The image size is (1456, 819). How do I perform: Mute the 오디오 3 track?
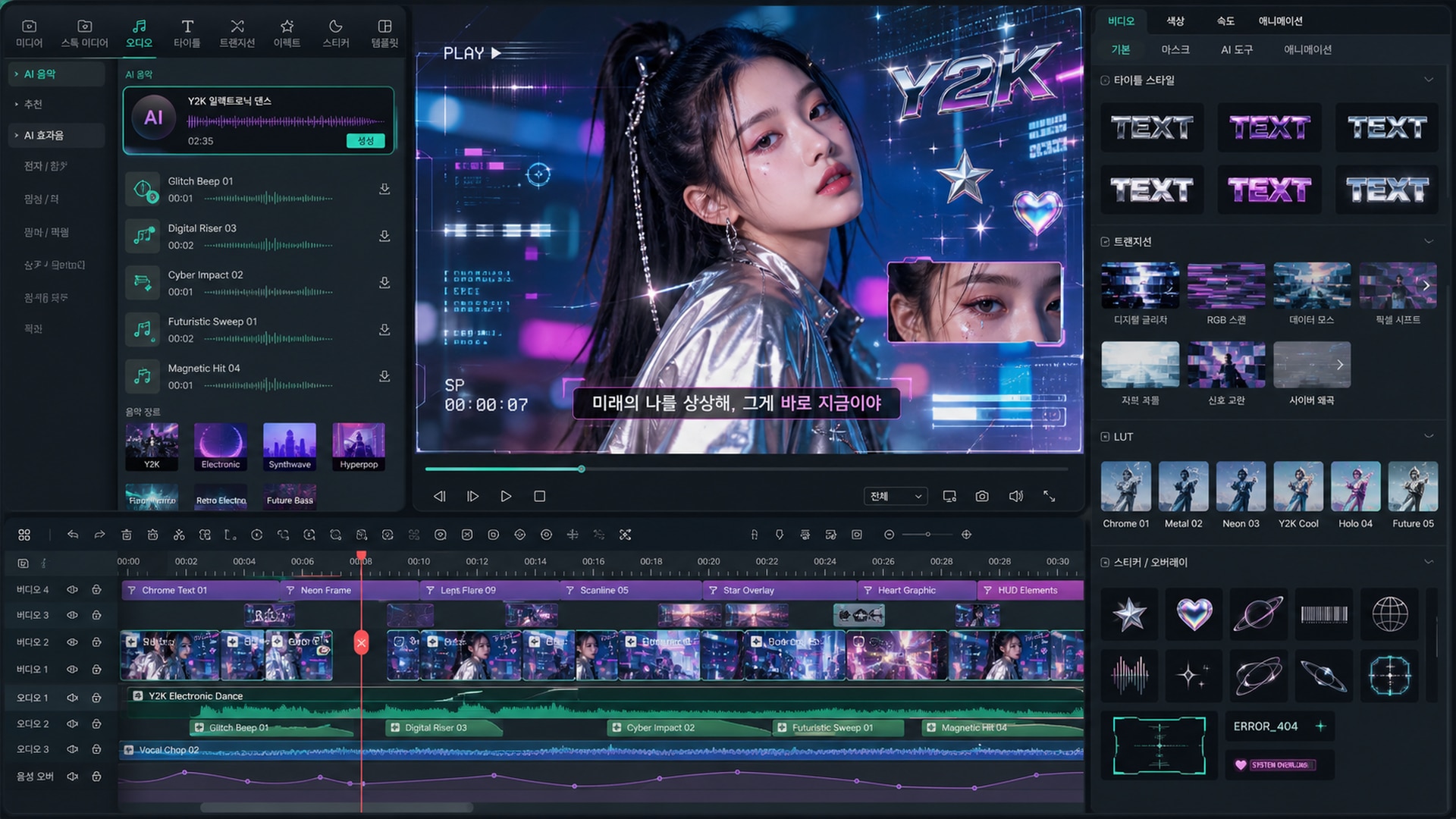(72, 749)
